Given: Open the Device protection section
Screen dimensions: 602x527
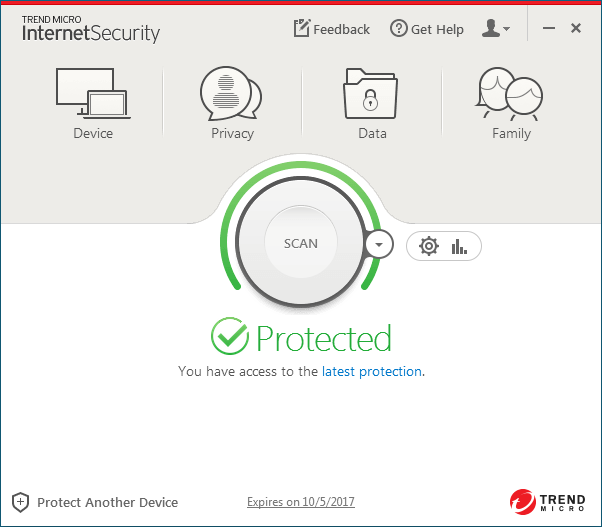Looking at the screenshot, I should click(92, 102).
